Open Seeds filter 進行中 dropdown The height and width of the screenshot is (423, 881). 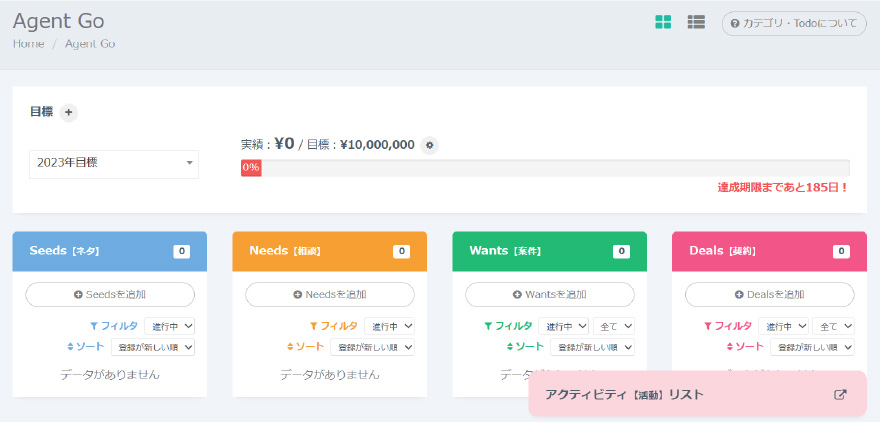tap(169, 326)
